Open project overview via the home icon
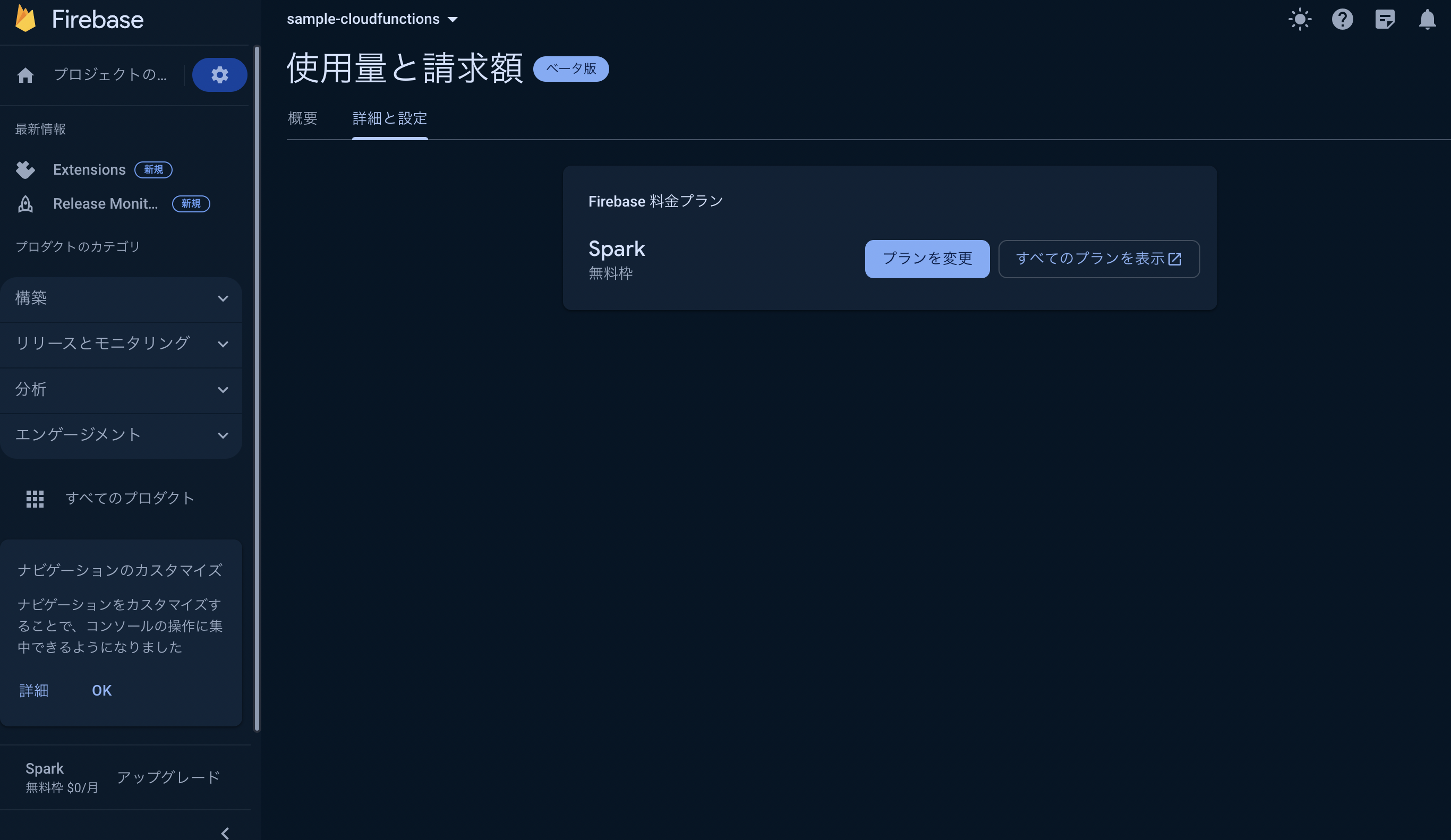This screenshot has height=840, width=1451. click(25, 74)
